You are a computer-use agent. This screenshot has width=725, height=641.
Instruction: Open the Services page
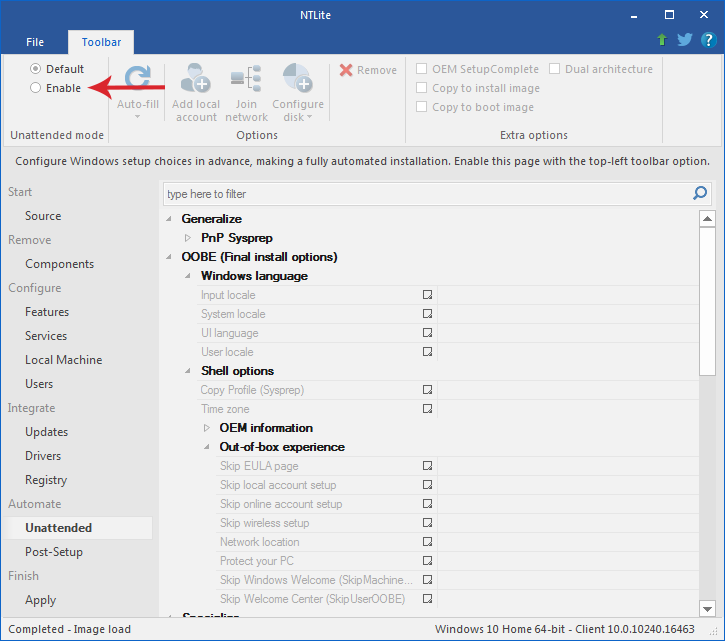coord(46,336)
